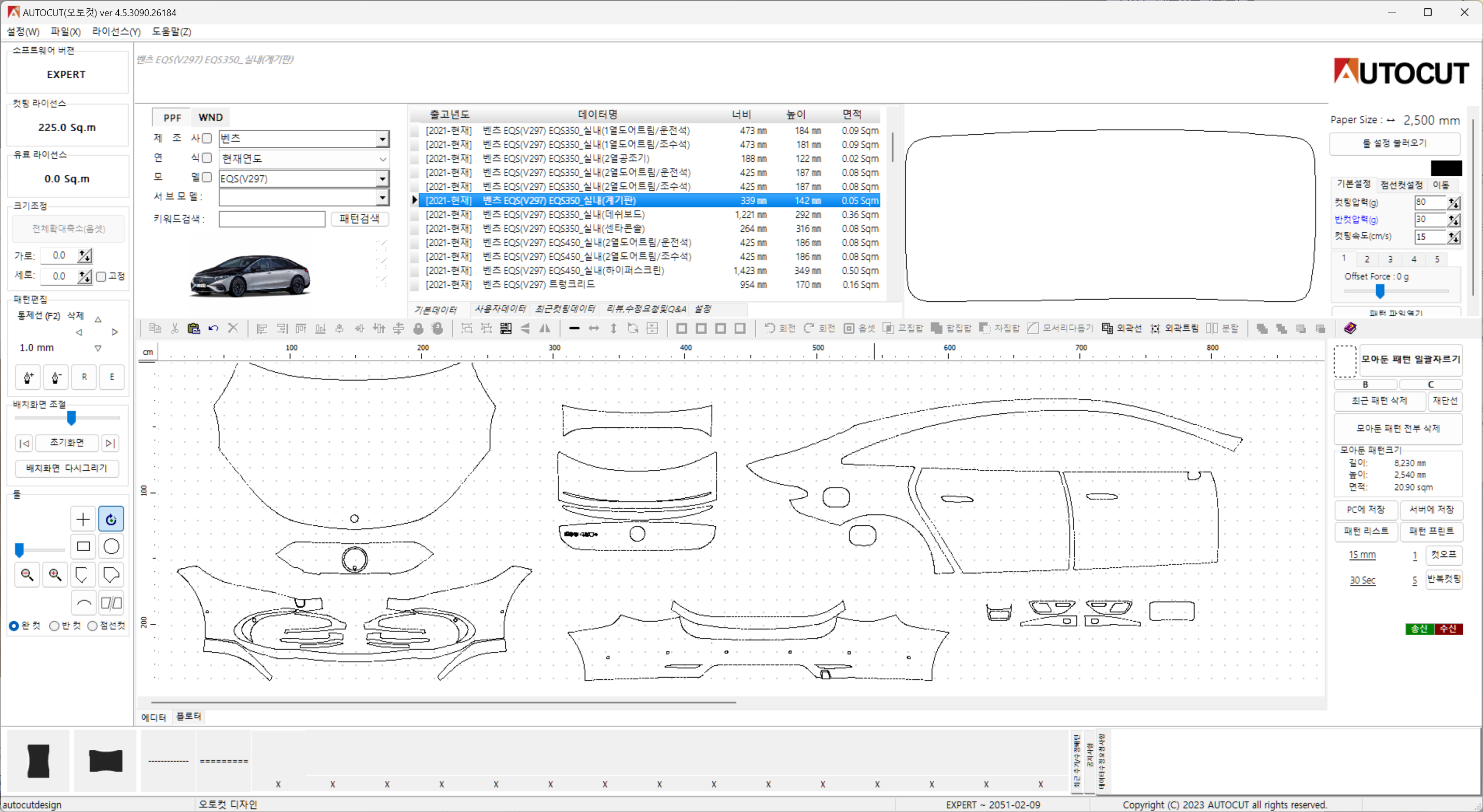
Task: Click the 반컷압력 value stepper
Action: pos(1454,219)
